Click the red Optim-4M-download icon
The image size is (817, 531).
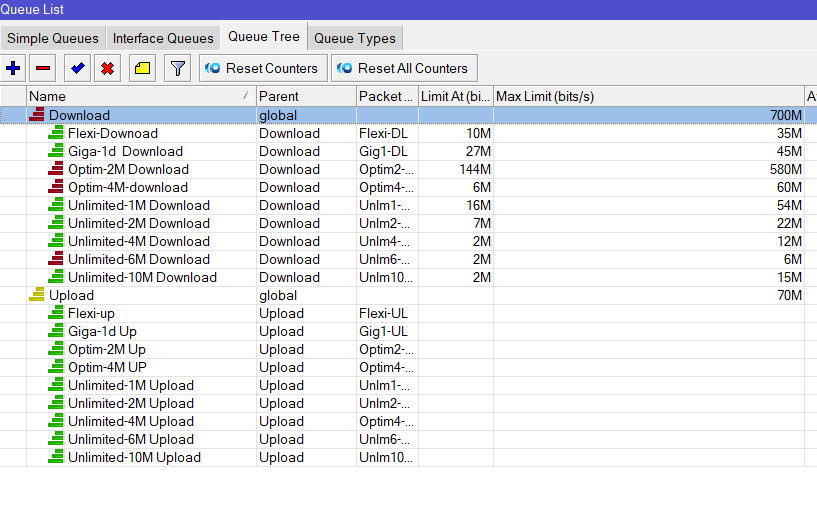click(x=56, y=187)
